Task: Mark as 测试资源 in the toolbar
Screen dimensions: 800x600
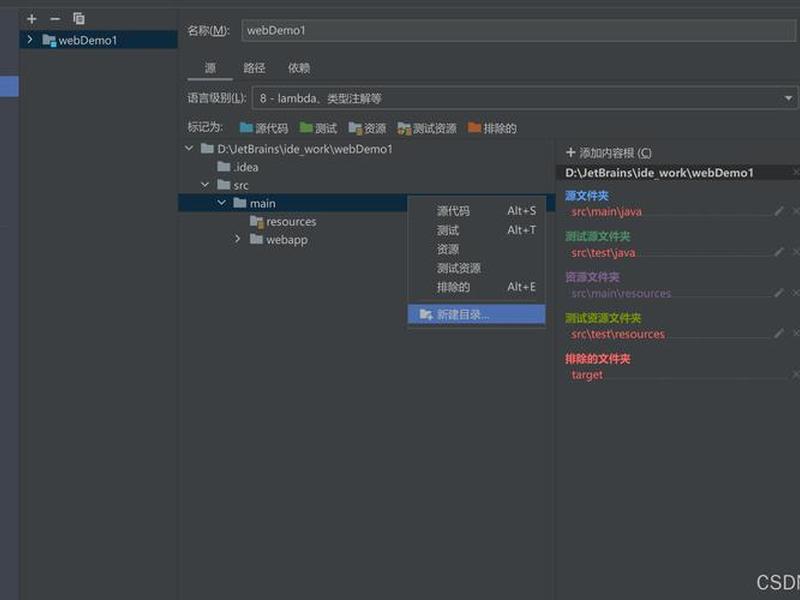Action: [427, 128]
